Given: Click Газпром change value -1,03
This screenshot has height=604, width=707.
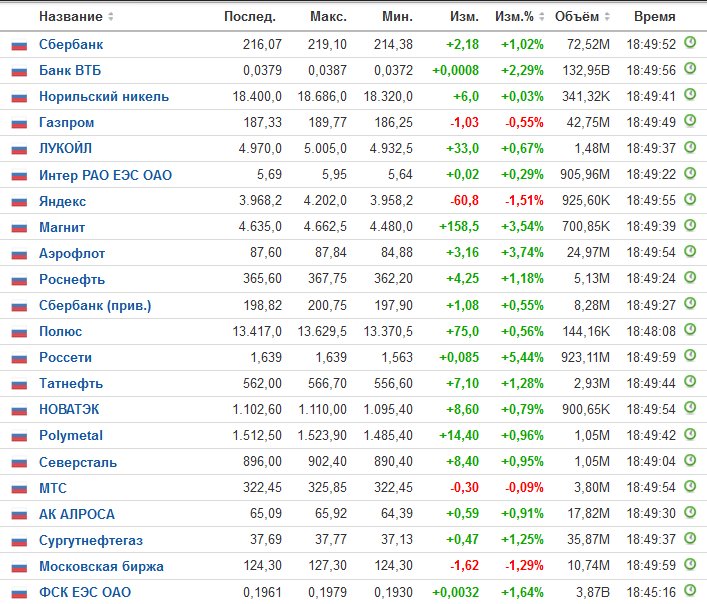Looking at the screenshot, I should point(464,123).
